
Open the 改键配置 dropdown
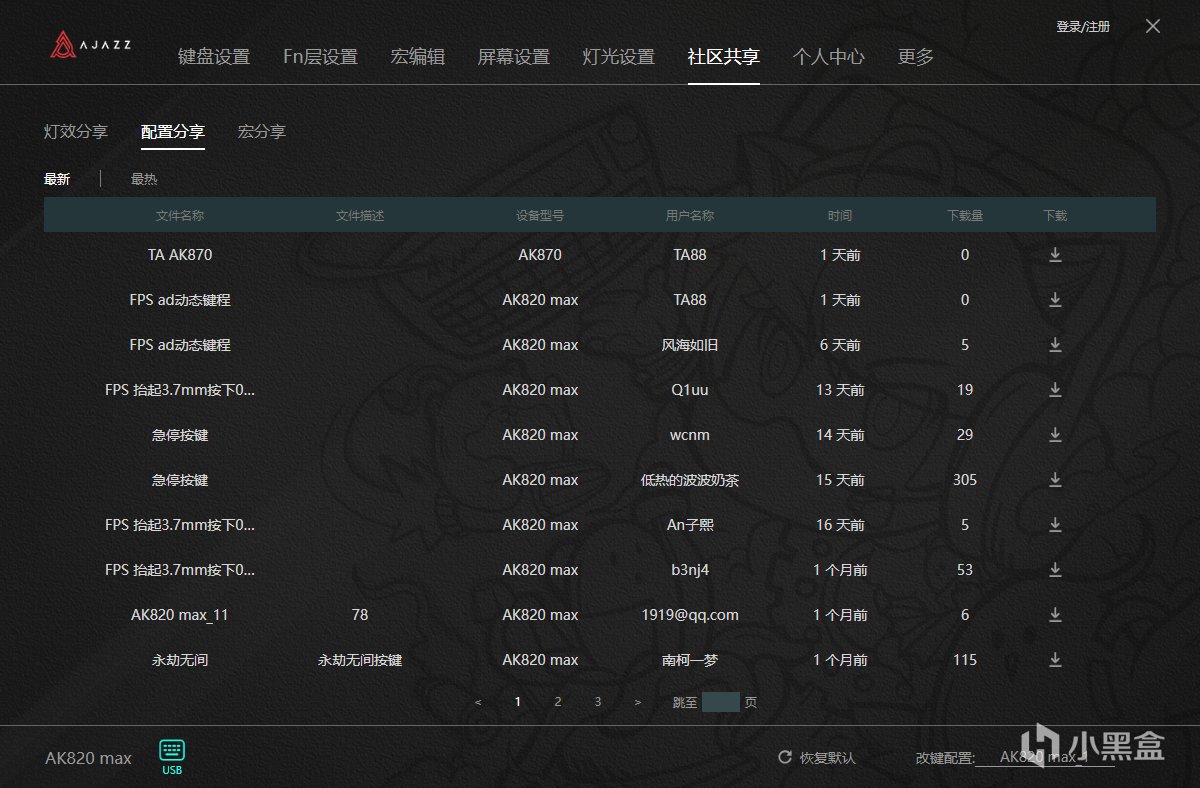coord(1045,758)
